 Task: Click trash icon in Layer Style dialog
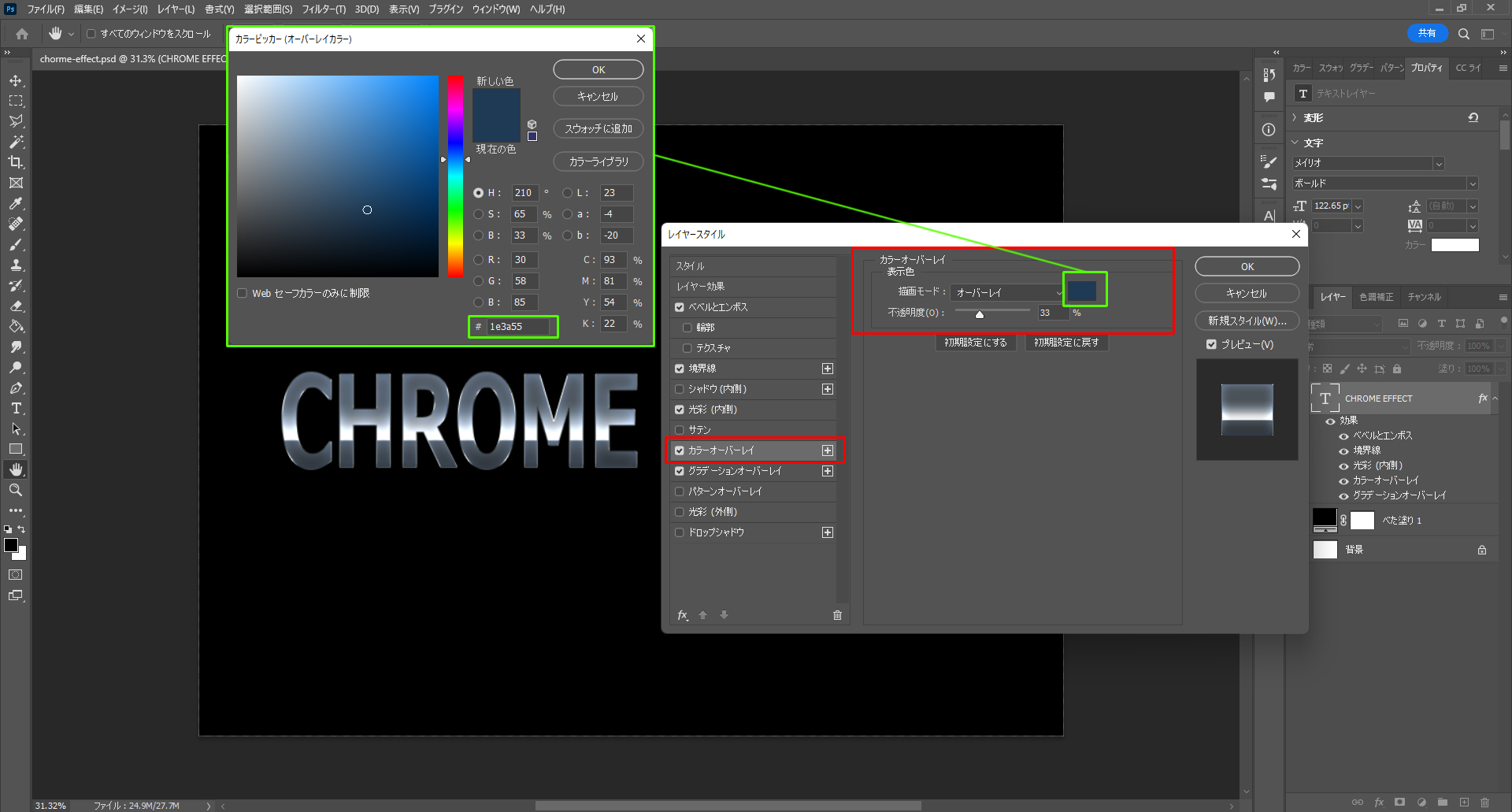tap(837, 615)
